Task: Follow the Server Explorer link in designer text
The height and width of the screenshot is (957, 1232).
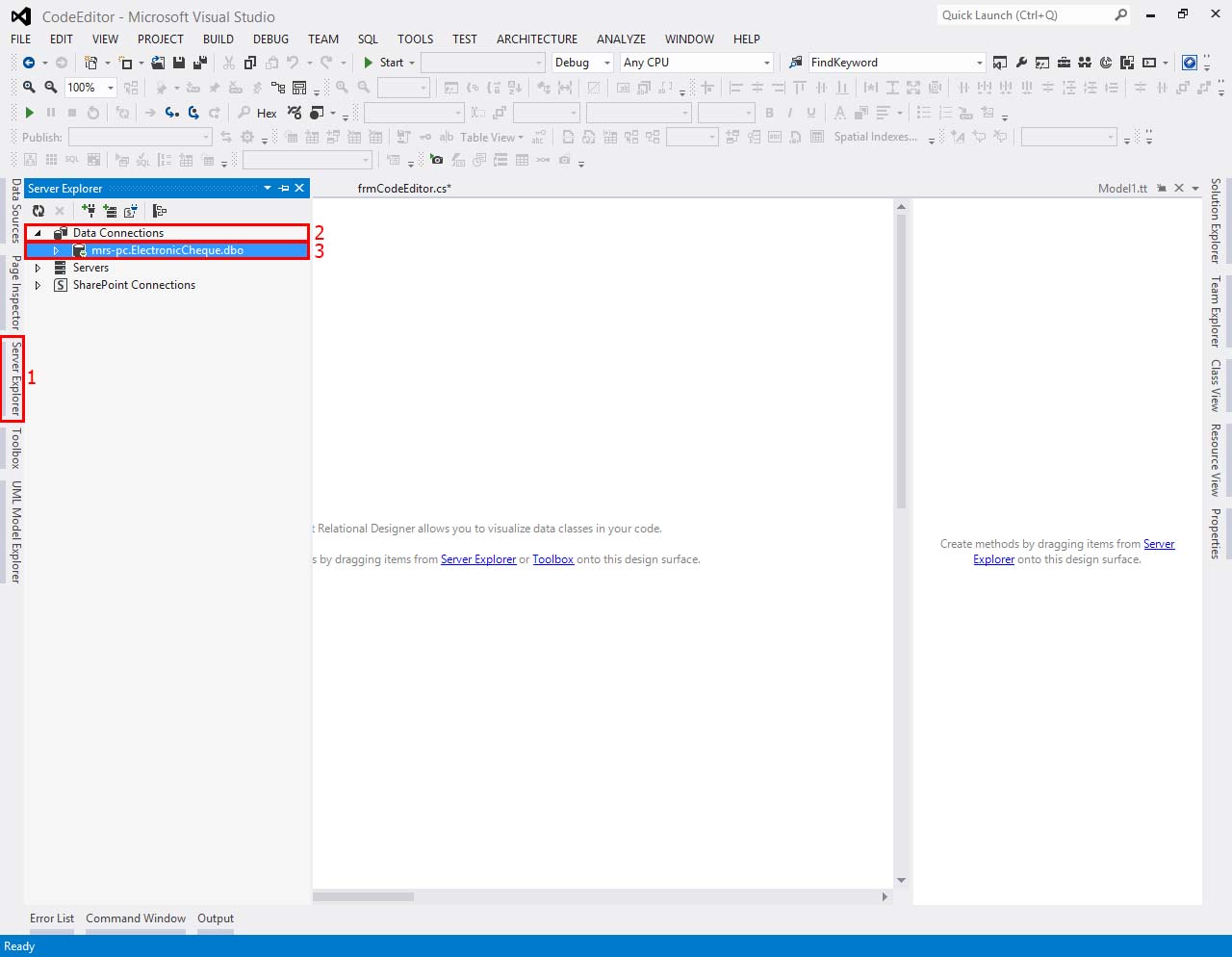Action: point(478,559)
